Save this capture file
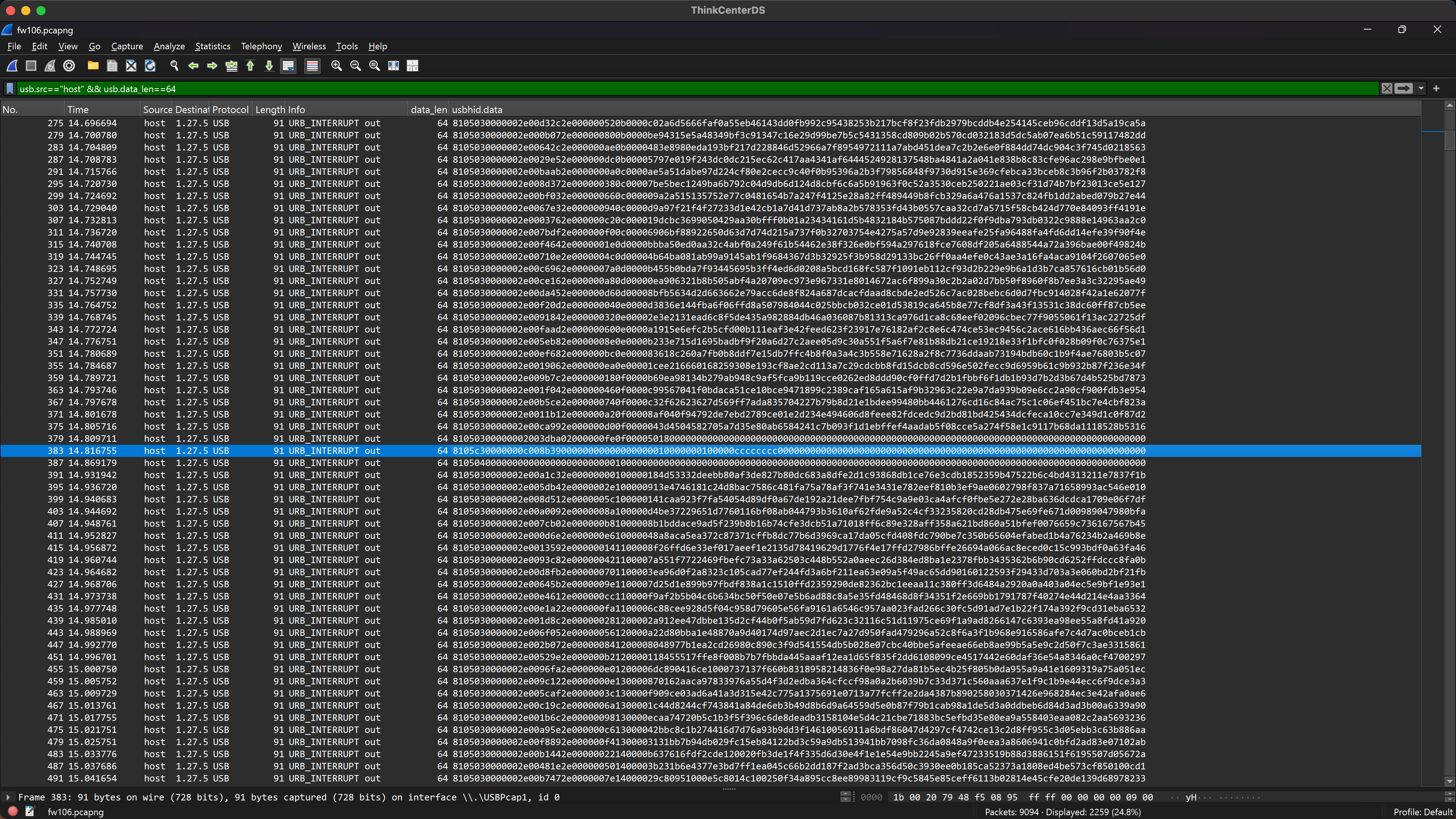This screenshot has height=819, width=1456. tap(112, 66)
